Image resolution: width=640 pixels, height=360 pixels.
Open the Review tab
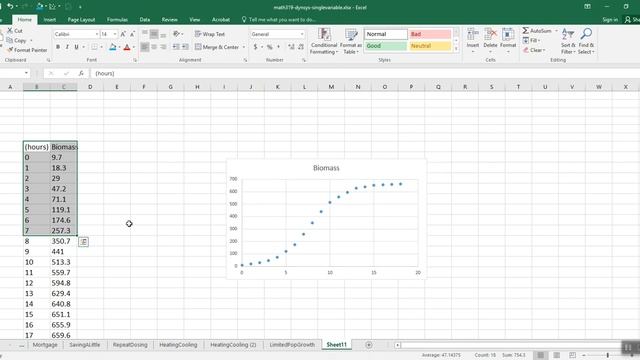[169, 20]
